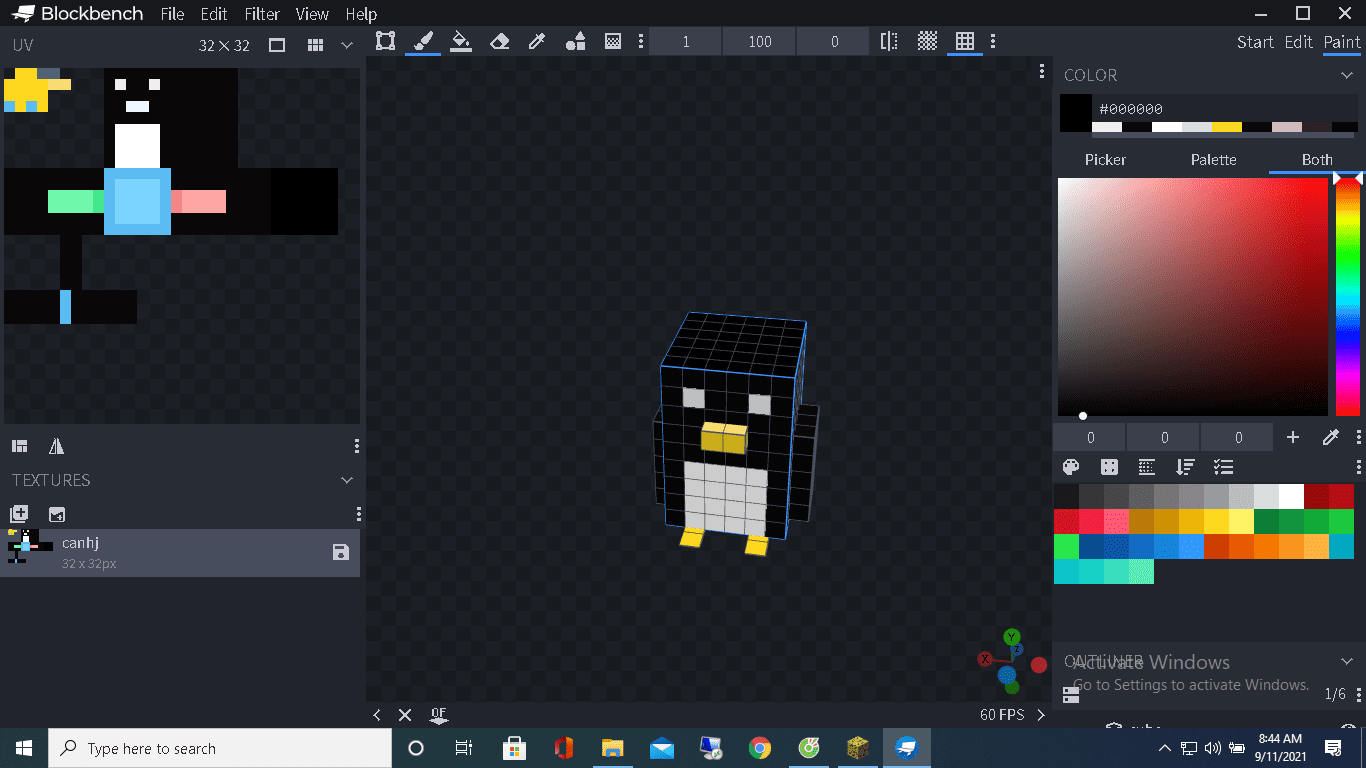Image resolution: width=1366 pixels, height=768 pixels.
Task: Select the Eraser tool
Action: click(x=499, y=41)
